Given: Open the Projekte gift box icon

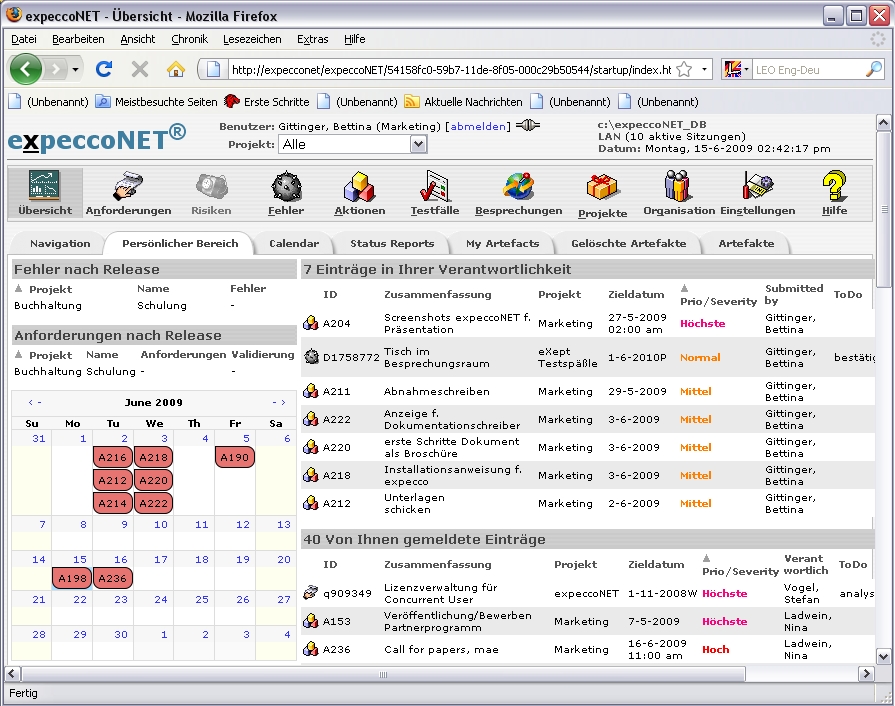Looking at the screenshot, I should 602,187.
